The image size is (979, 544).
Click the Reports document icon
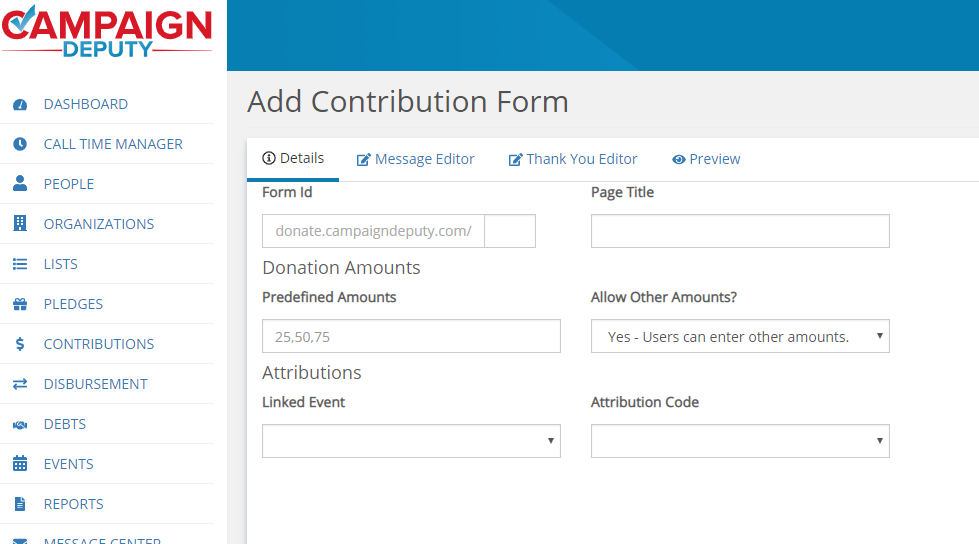point(20,504)
